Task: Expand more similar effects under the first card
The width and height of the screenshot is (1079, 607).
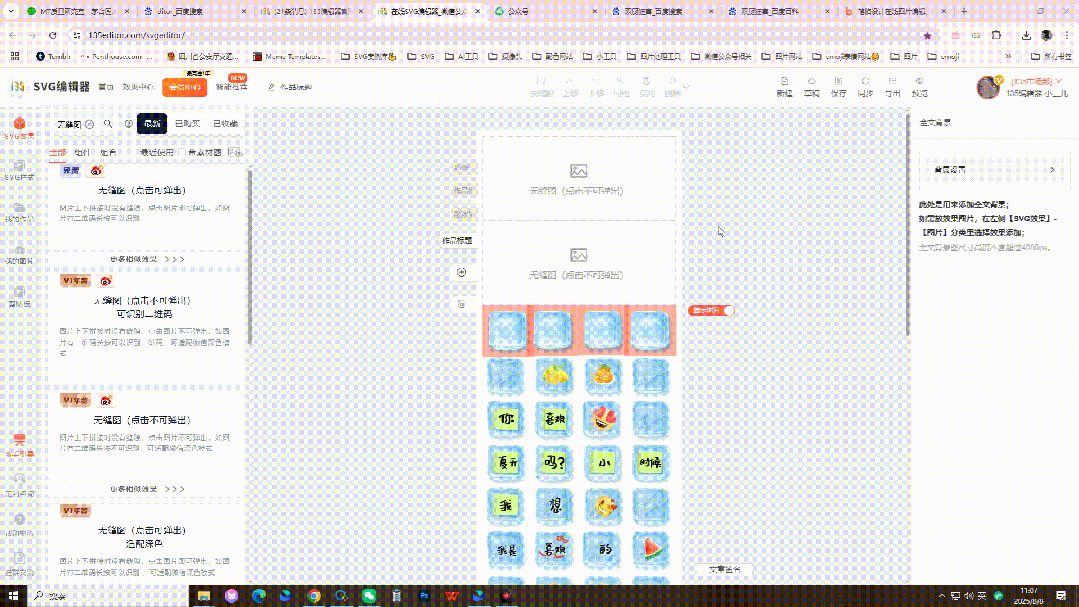Action: pos(147,259)
